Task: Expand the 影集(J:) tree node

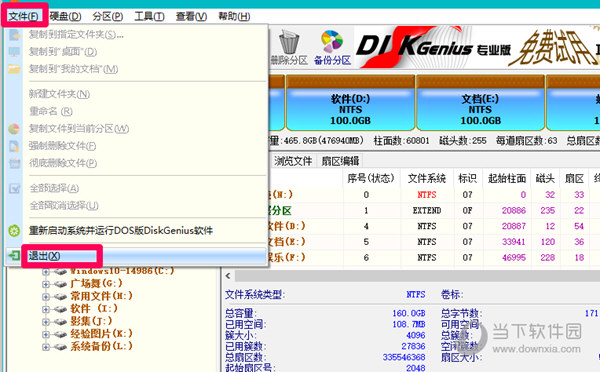Action: click(46, 322)
